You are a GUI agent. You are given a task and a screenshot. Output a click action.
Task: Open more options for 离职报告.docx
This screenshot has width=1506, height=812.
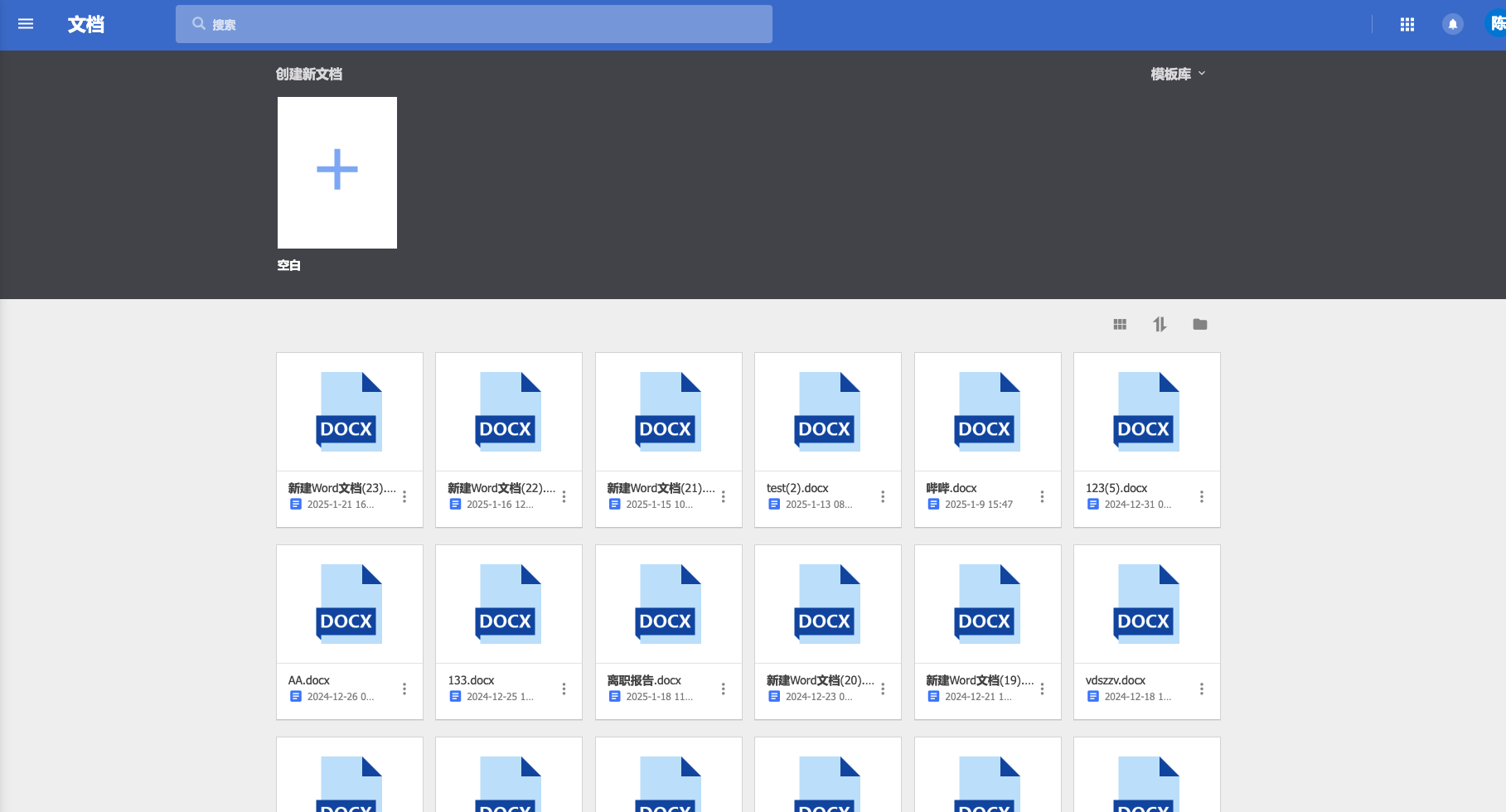[724, 689]
